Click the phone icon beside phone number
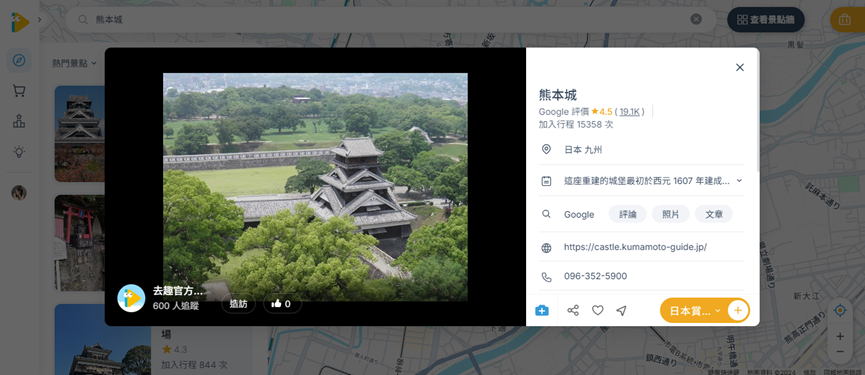 (x=546, y=277)
